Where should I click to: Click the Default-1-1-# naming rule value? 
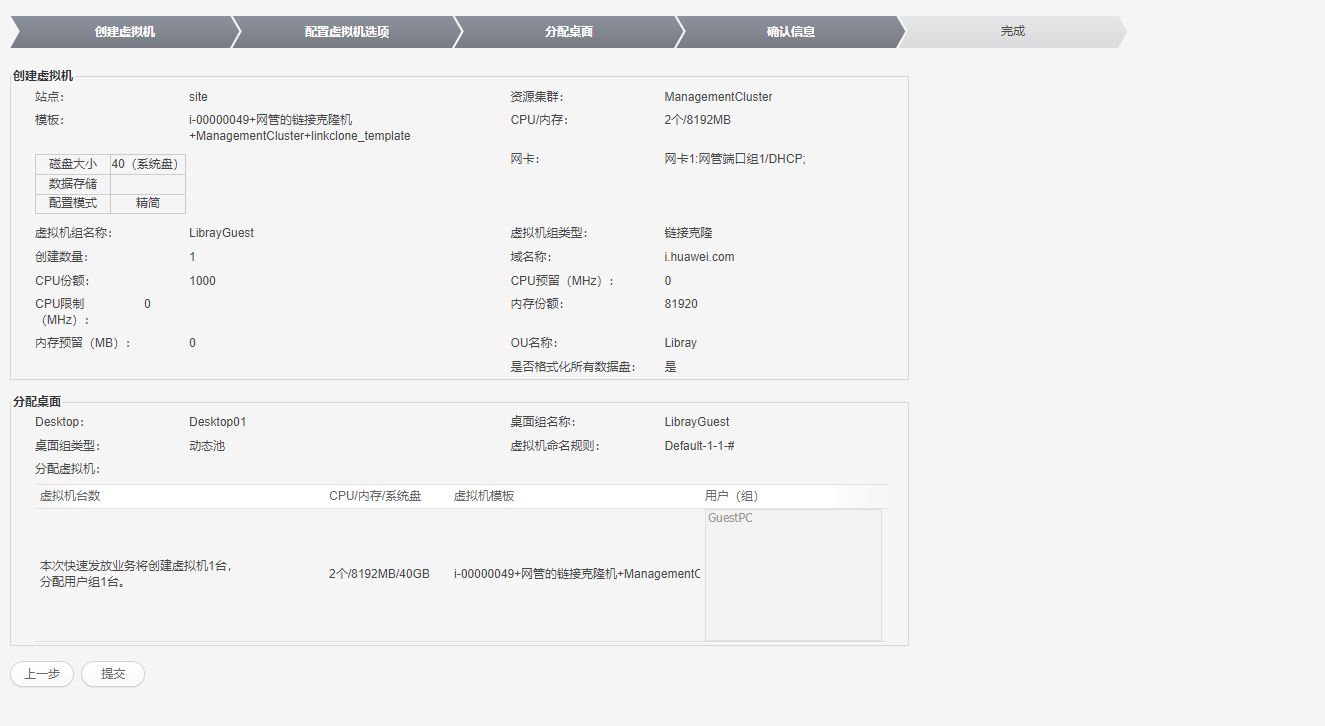coord(700,446)
